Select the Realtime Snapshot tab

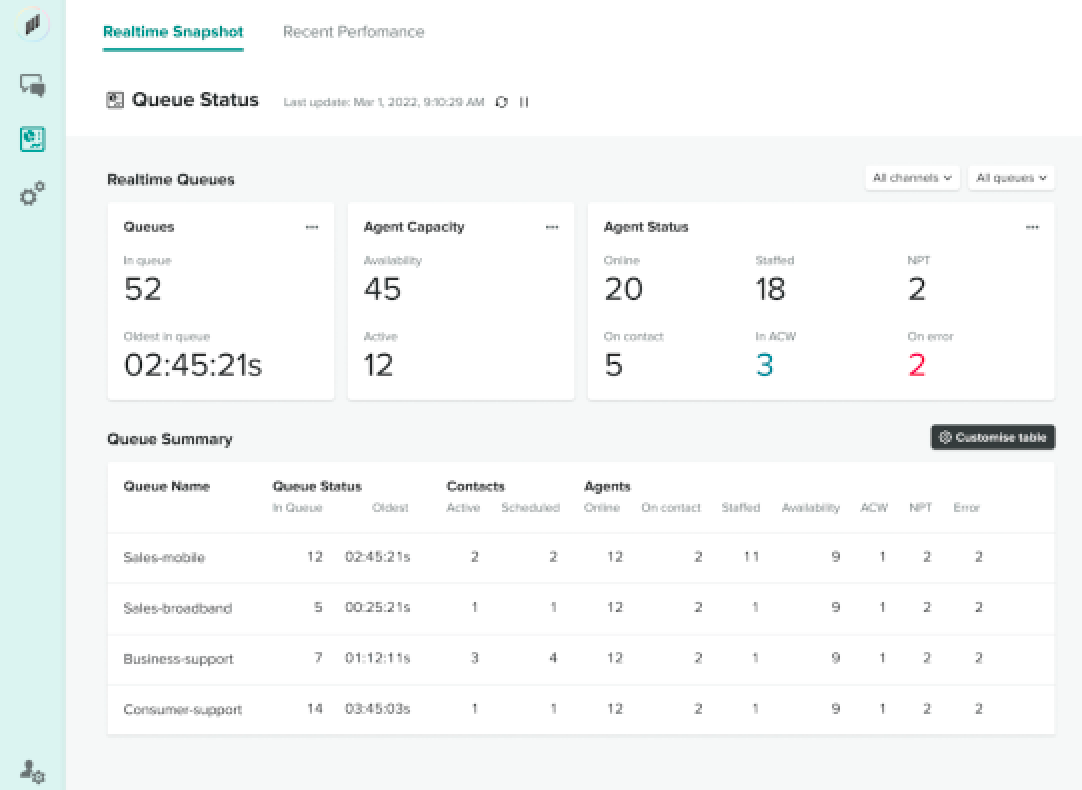point(173,32)
